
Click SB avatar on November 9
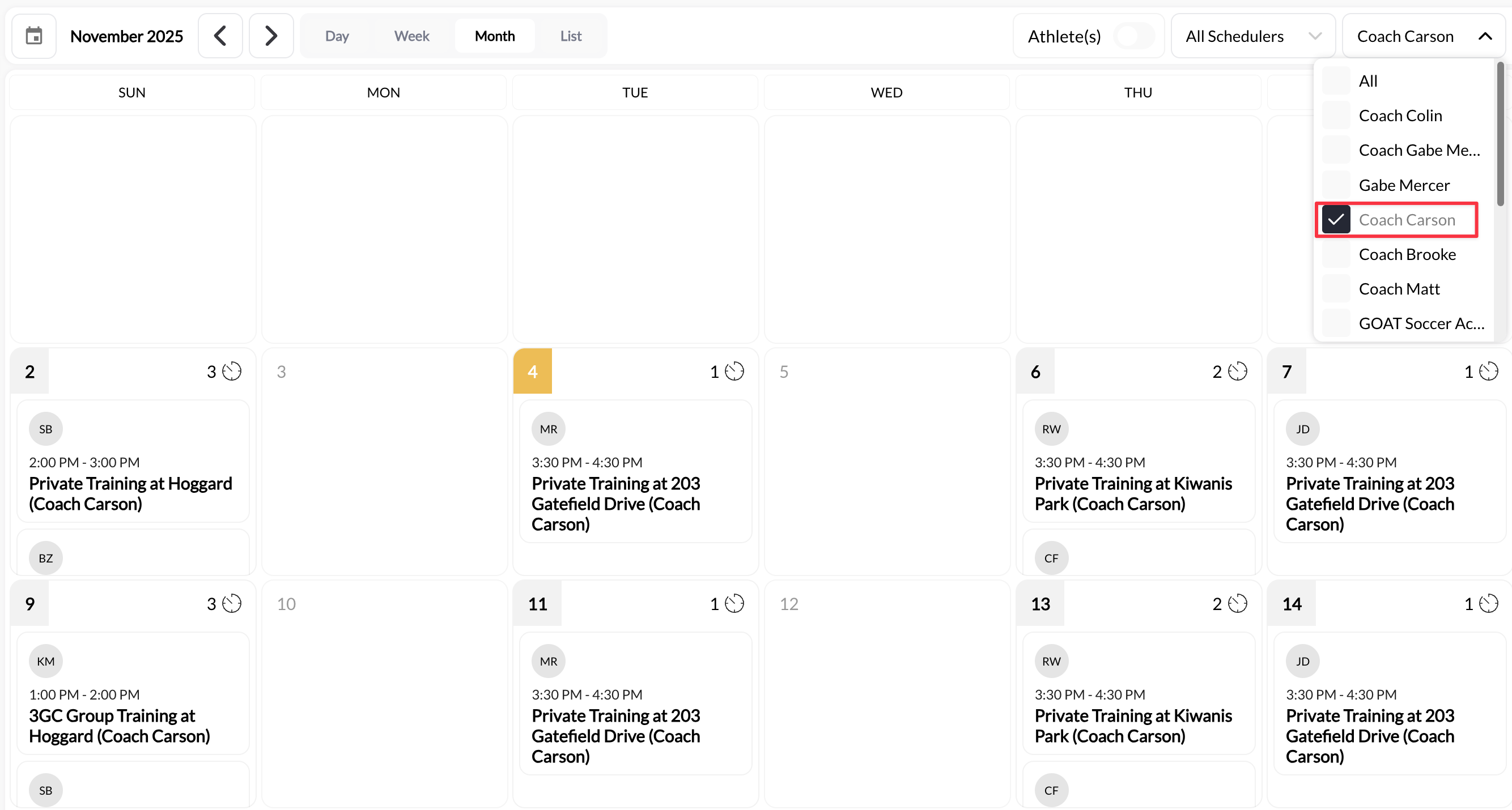pos(46,790)
